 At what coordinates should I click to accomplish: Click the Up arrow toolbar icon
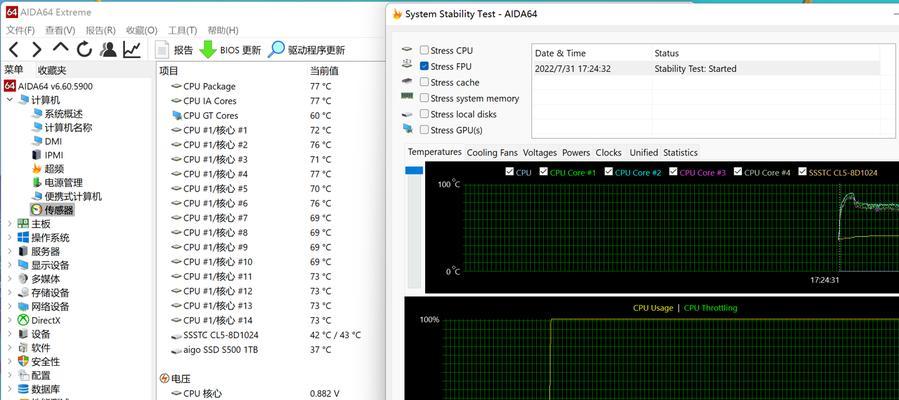point(60,49)
